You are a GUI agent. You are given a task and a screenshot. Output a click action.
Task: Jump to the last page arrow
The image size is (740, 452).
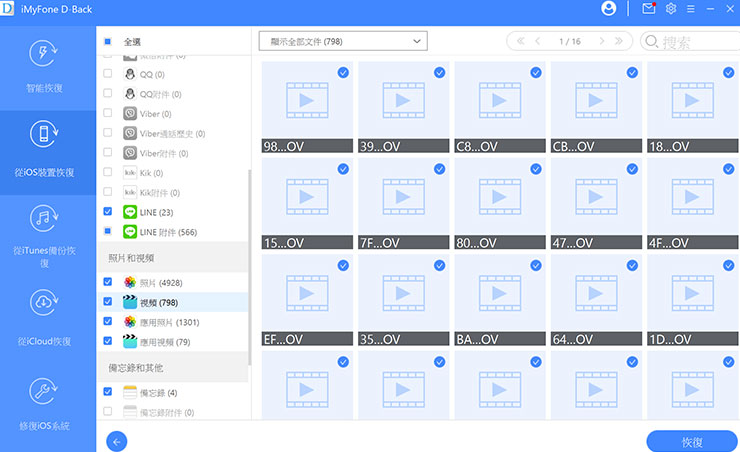coord(619,41)
